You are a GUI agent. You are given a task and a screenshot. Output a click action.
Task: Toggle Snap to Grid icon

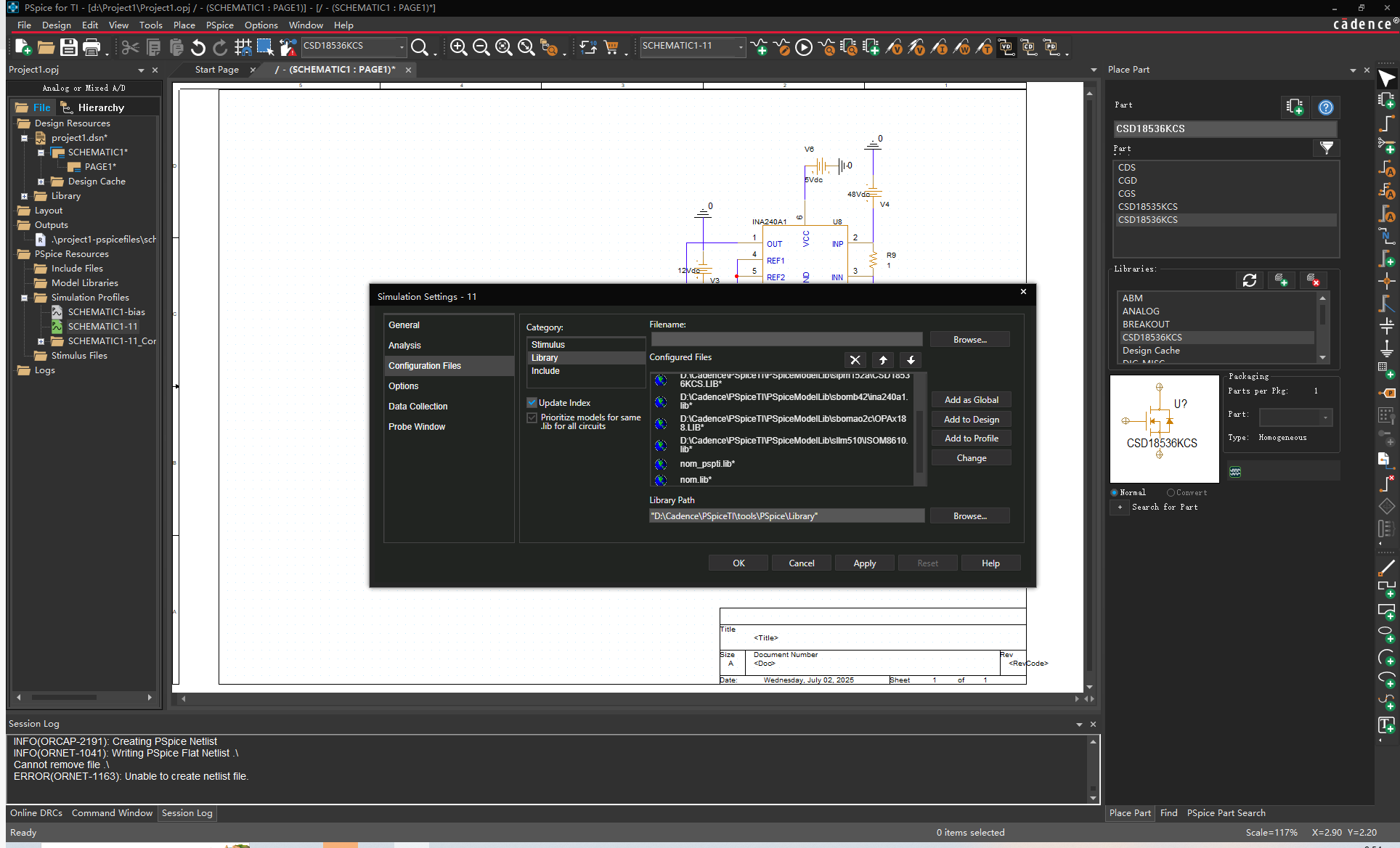point(243,47)
